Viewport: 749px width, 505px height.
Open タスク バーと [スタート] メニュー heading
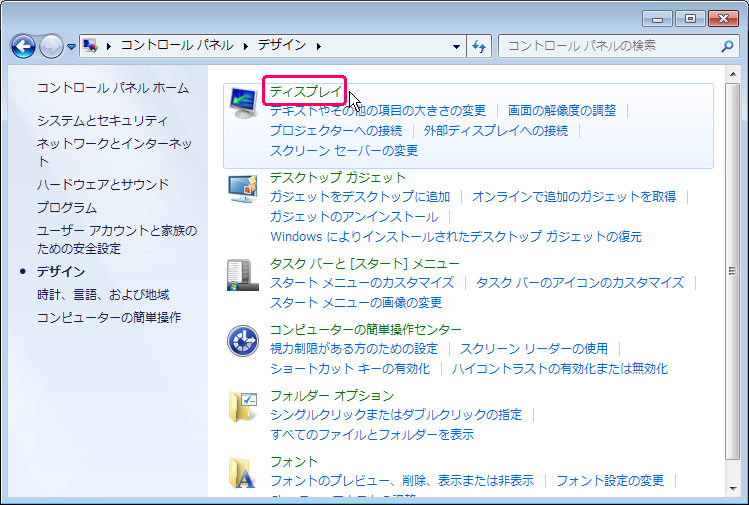click(364, 263)
